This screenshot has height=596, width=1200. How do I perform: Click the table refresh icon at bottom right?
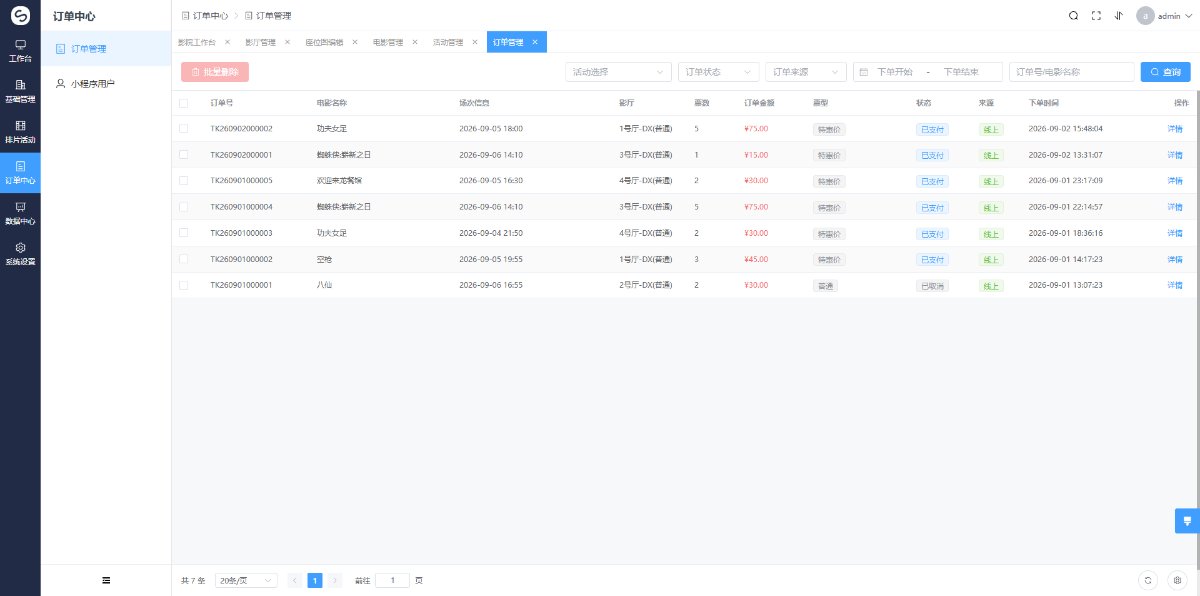tap(1148, 580)
